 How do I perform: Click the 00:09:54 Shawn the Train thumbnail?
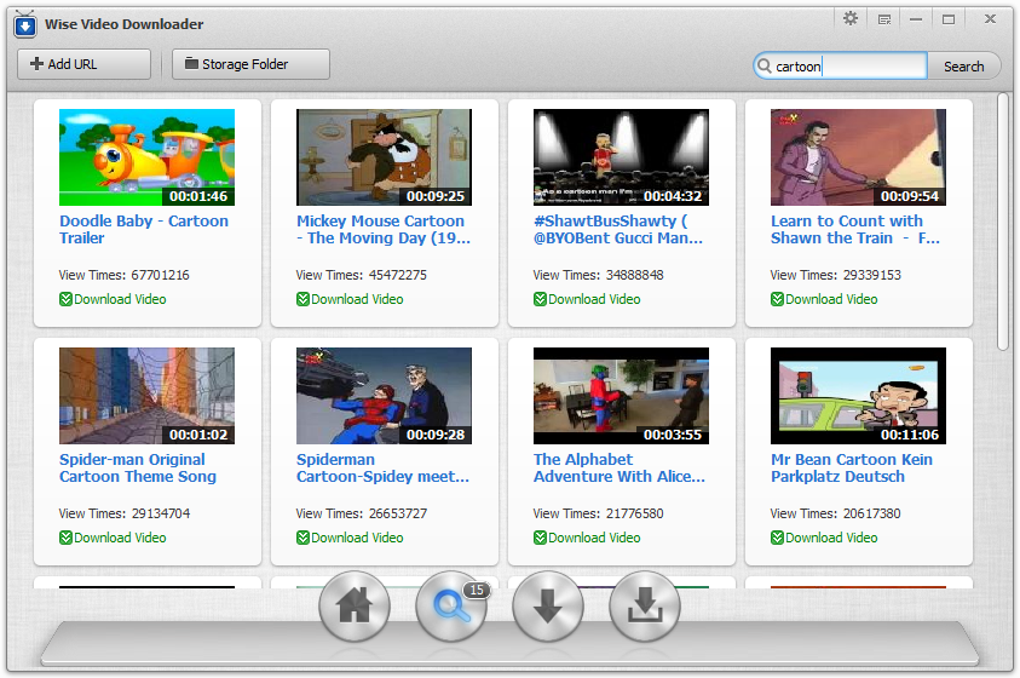coord(858,157)
